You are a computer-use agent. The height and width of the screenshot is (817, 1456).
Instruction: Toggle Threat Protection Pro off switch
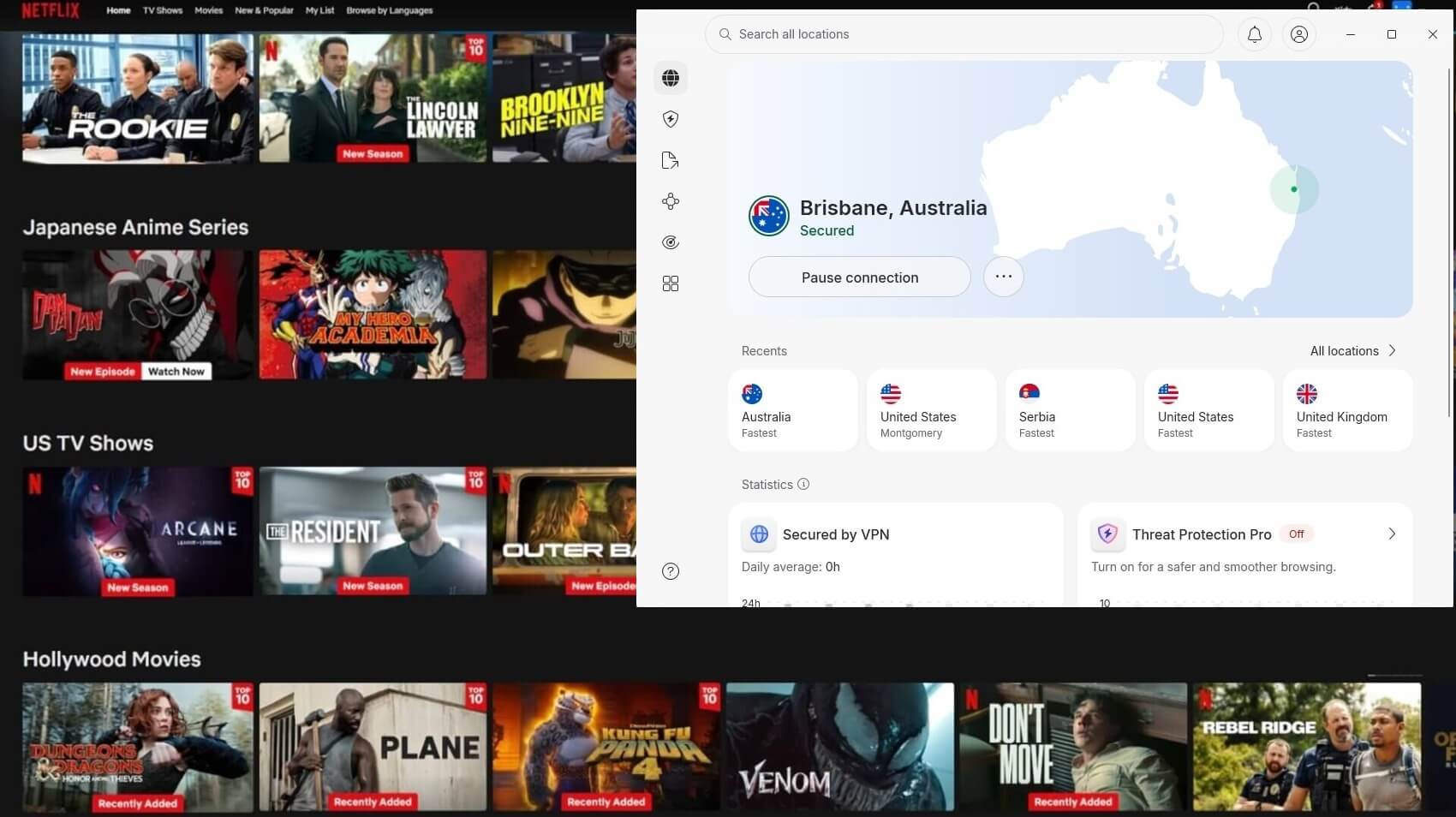tap(1296, 534)
